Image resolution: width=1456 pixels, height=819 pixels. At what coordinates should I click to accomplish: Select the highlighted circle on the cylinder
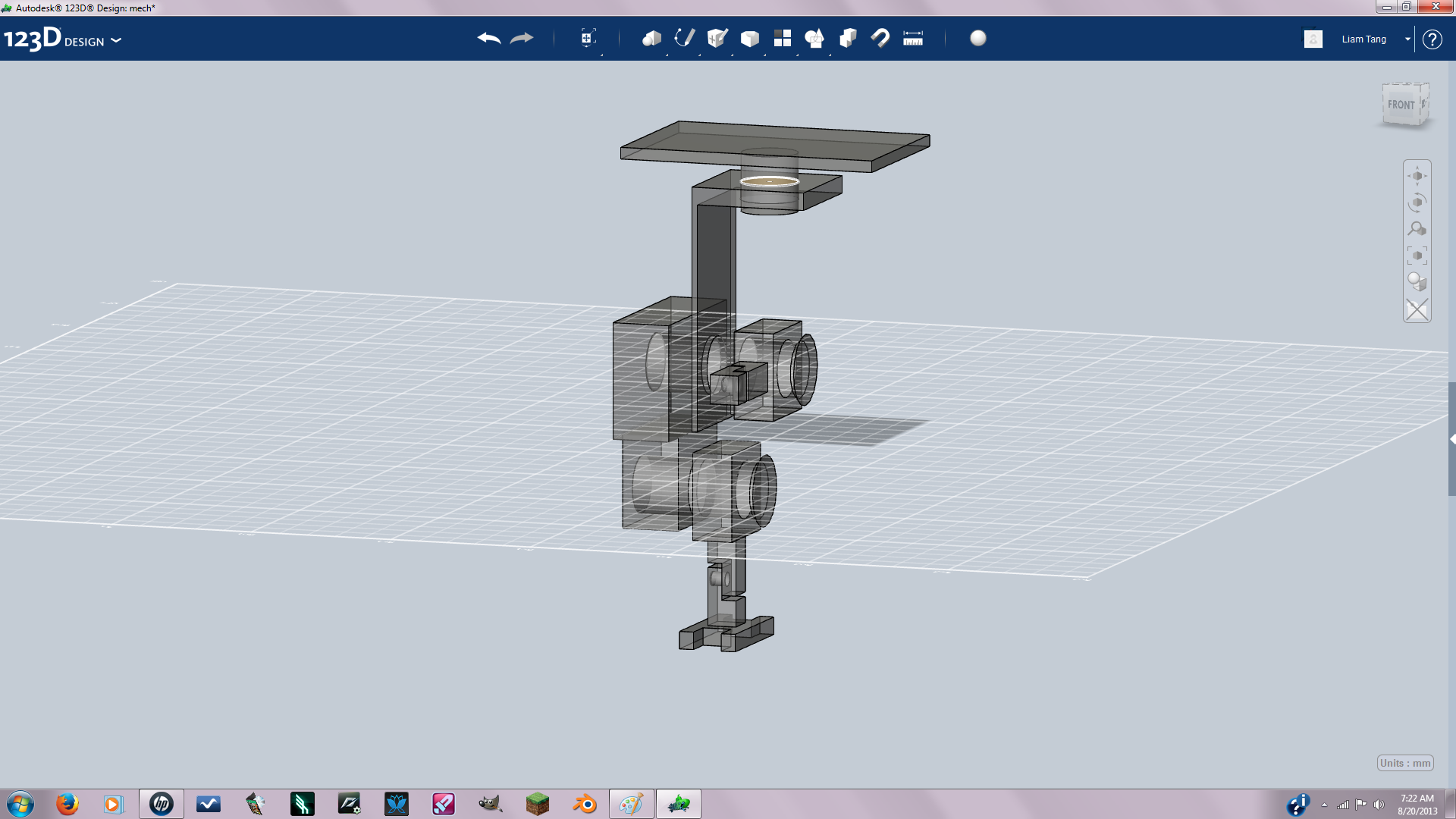tap(770, 181)
